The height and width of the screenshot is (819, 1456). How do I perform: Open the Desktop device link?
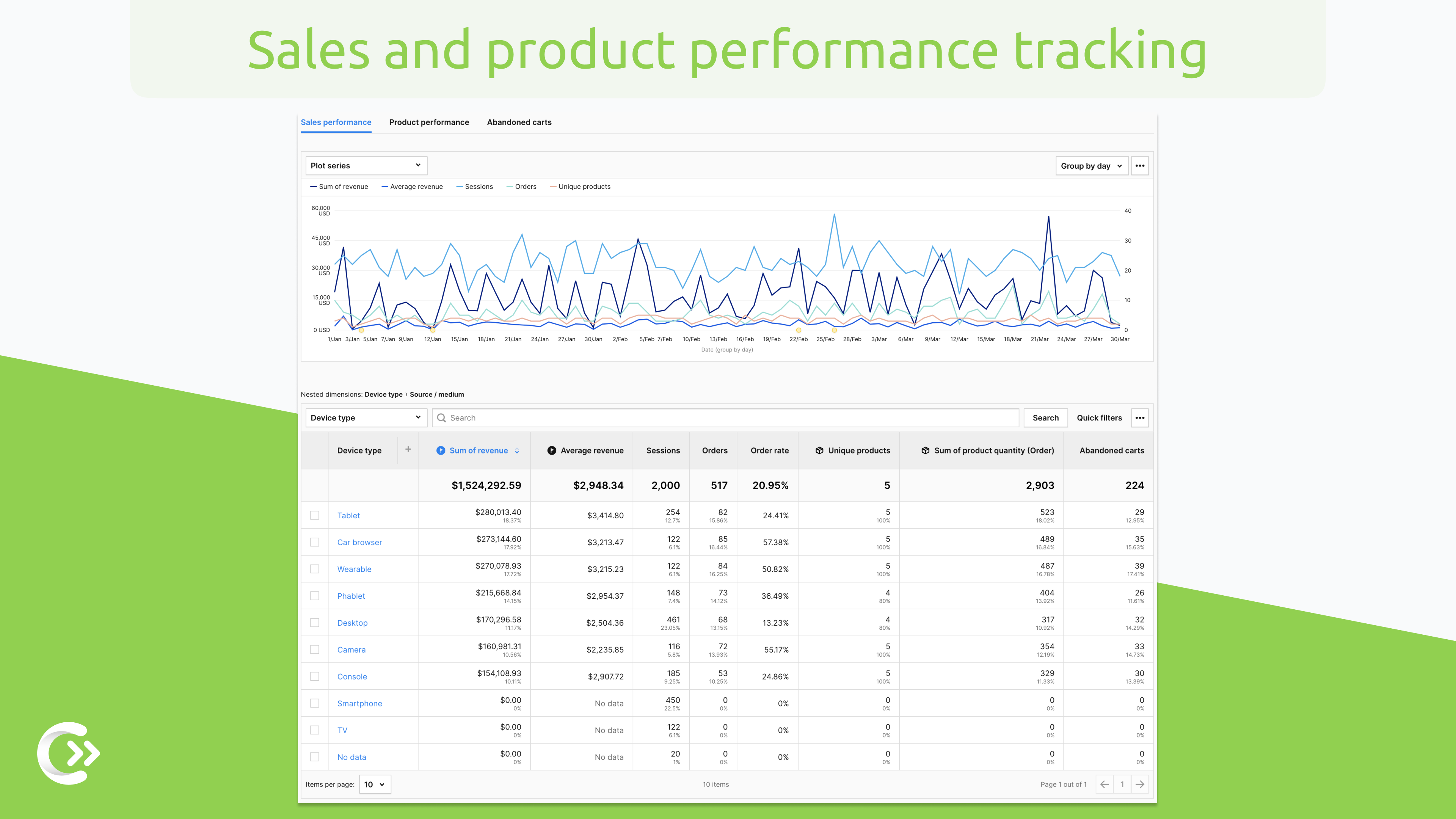tap(352, 623)
